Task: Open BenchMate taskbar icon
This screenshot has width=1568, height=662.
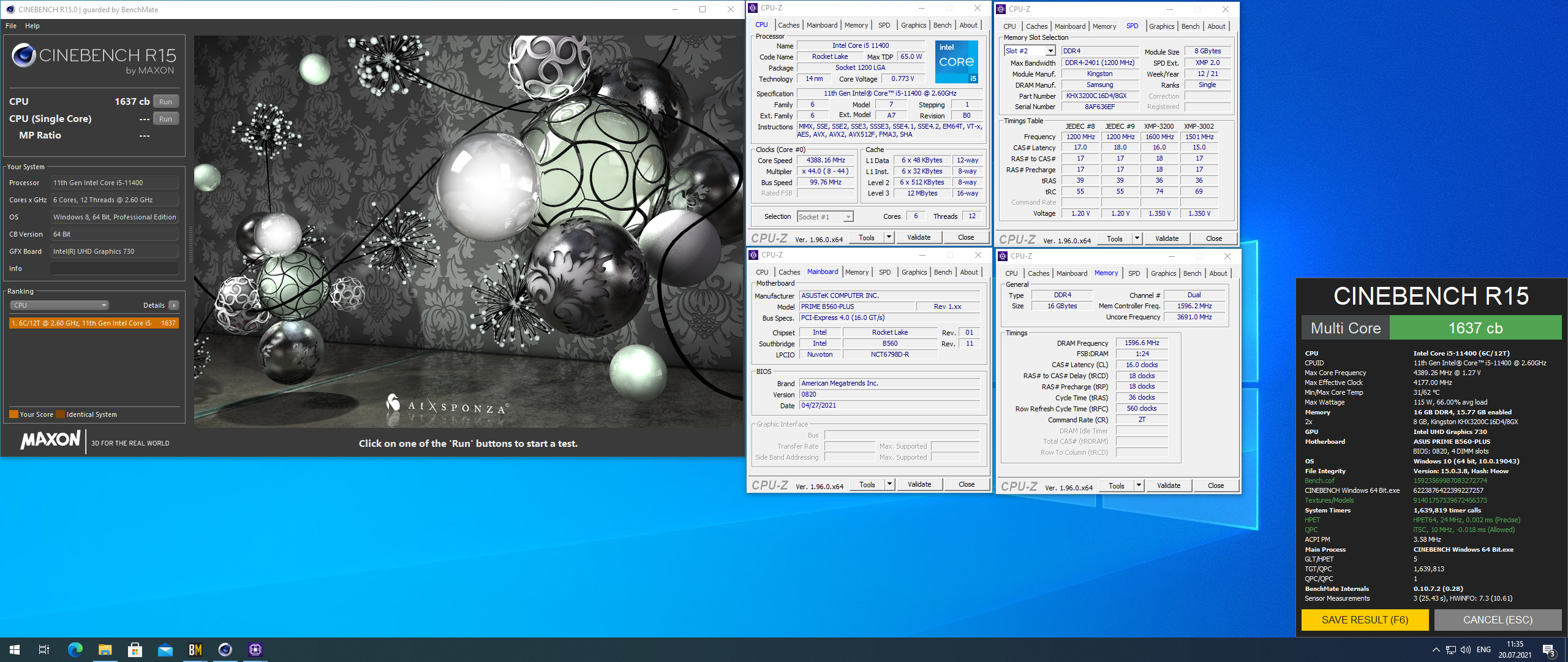Action: click(195, 650)
